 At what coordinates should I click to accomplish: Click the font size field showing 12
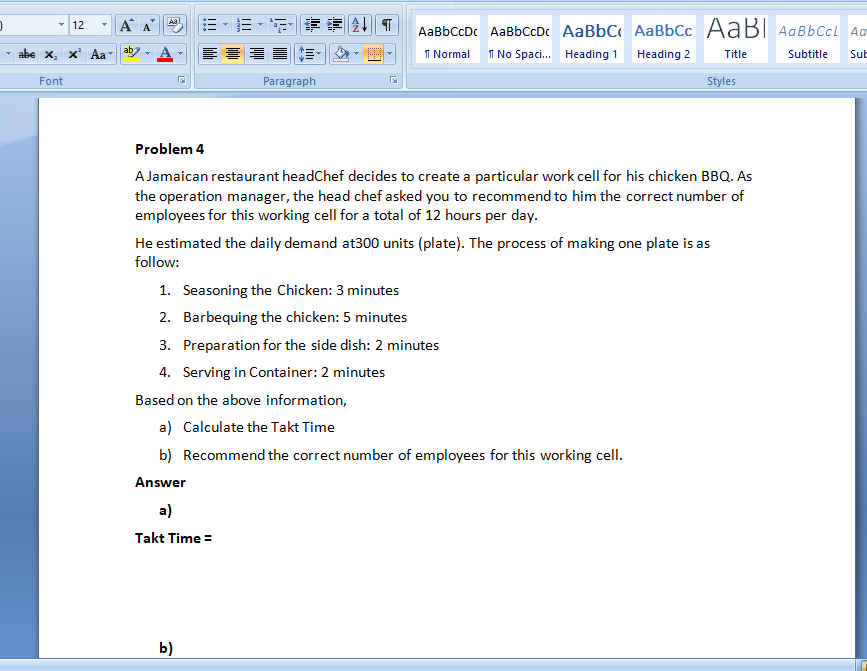click(x=84, y=25)
